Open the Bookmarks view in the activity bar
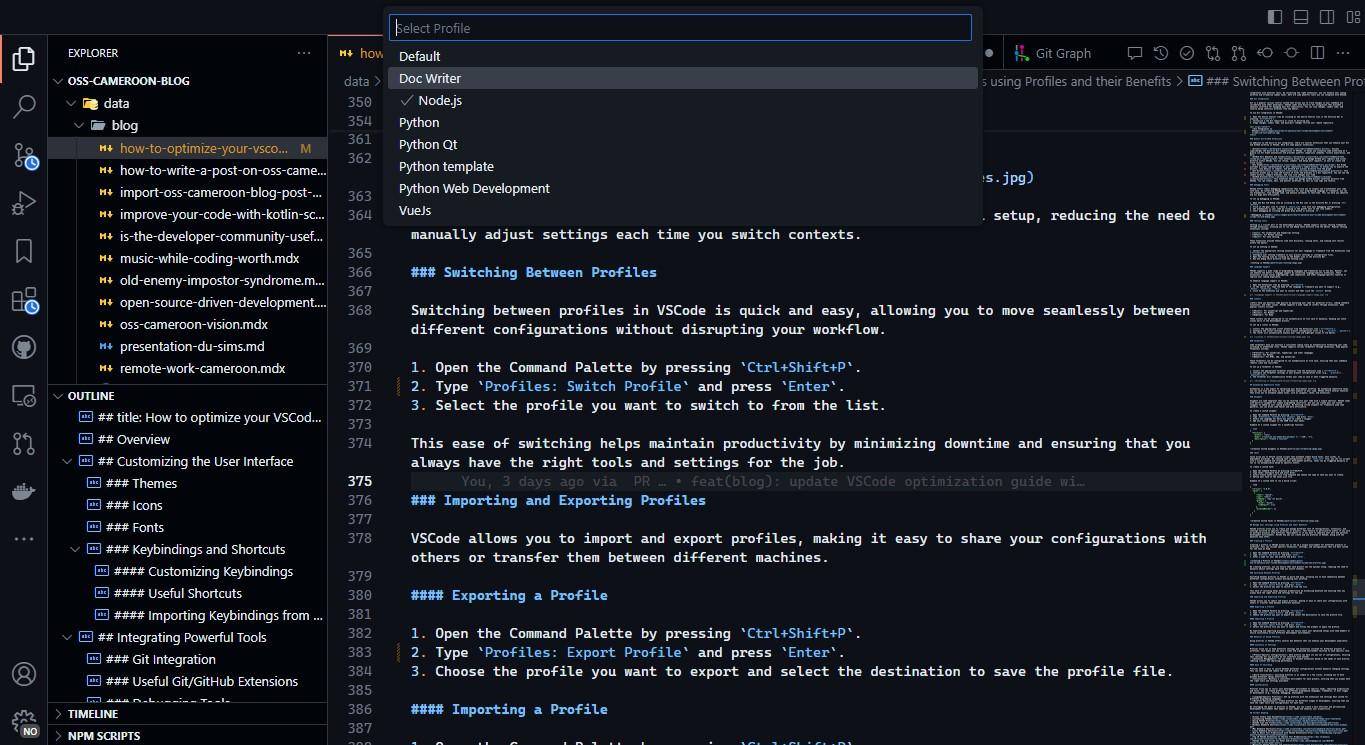The width and height of the screenshot is (1365, 745). 24,251
